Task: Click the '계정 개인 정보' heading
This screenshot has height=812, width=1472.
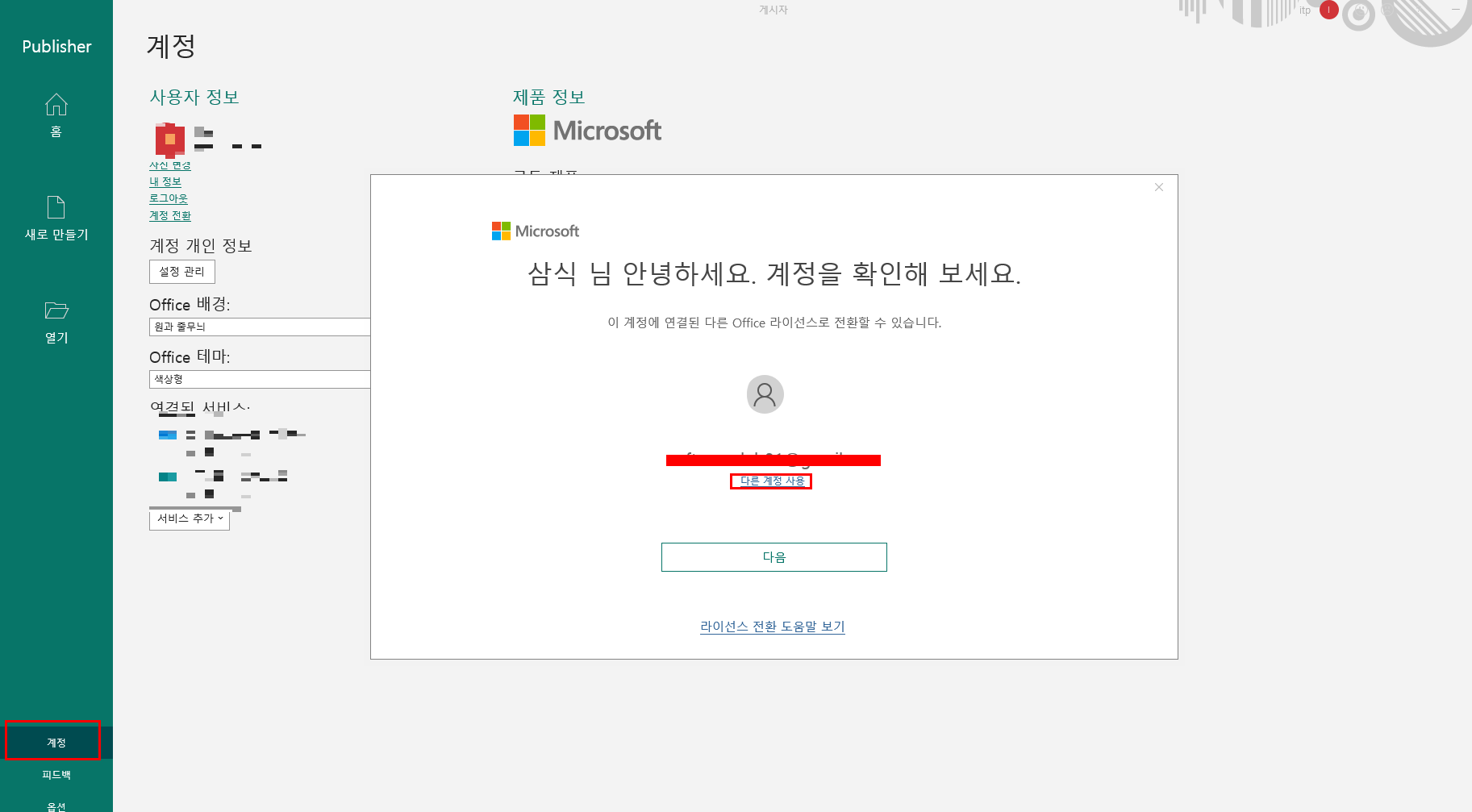Action: click(x=201, y=246)
